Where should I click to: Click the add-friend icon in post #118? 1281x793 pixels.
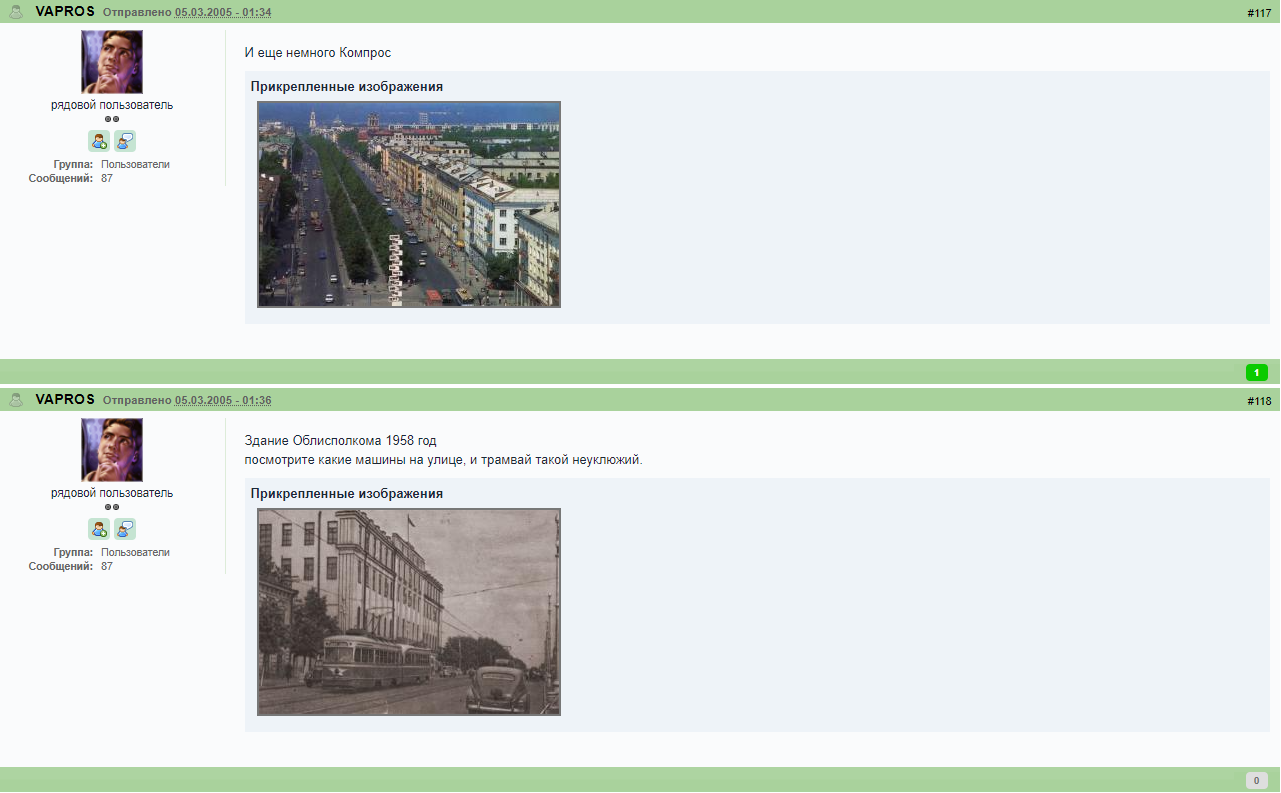point(99,529)
